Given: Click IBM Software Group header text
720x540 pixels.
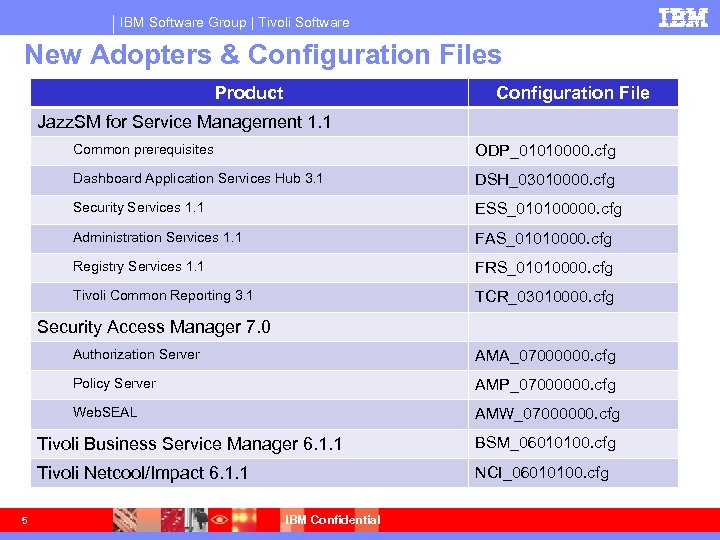Looking at the screenshot, I should pos(183,22).
